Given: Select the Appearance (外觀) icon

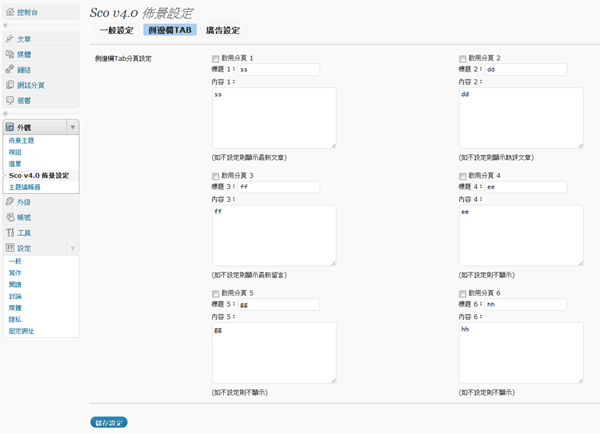Looking at the screenshot, I should tap(10, 127).
